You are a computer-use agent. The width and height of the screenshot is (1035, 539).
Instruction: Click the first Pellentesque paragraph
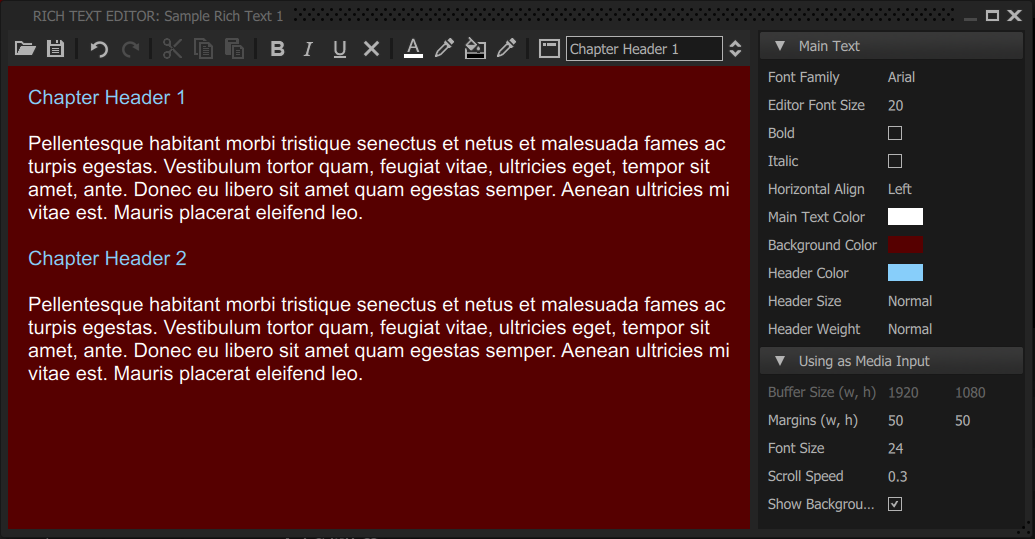[379, 178]
